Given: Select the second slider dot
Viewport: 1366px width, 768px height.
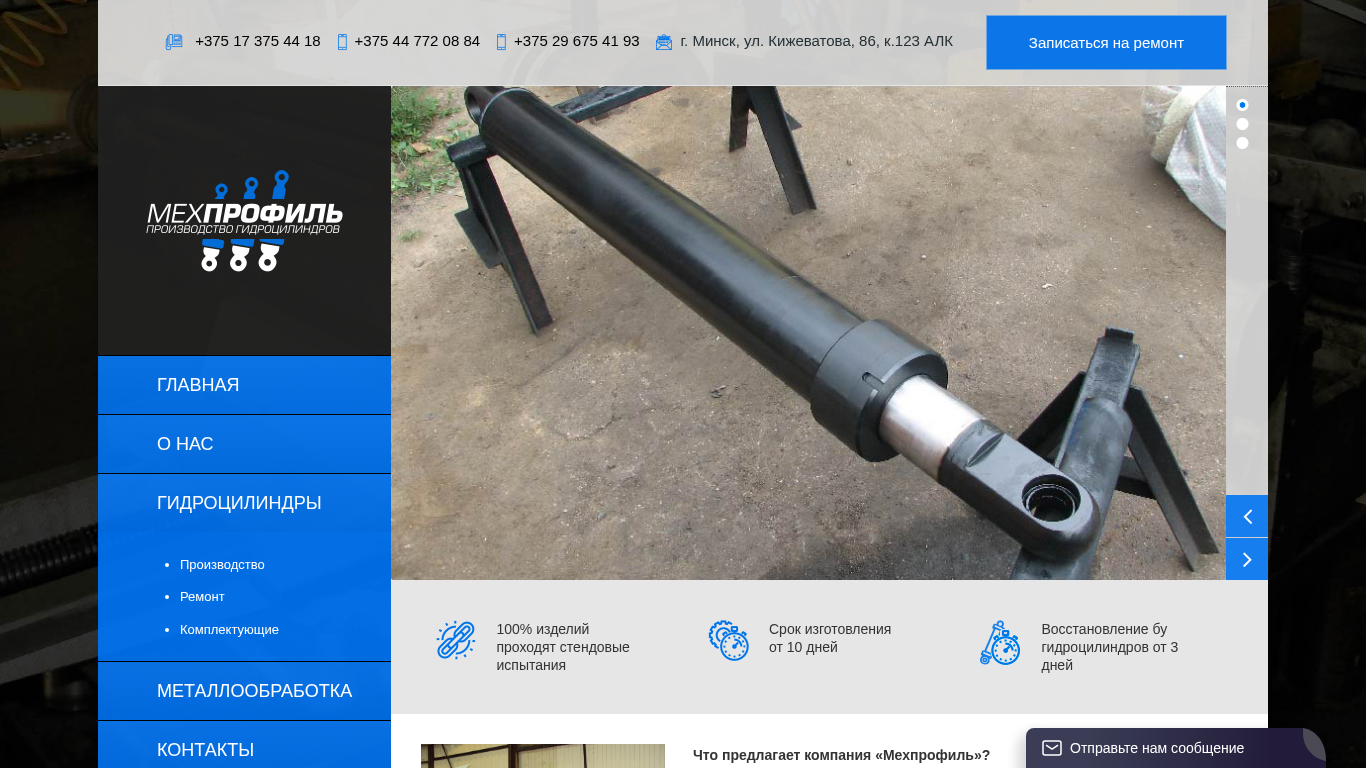Looking at the screenshot, I should point(1242,124).
